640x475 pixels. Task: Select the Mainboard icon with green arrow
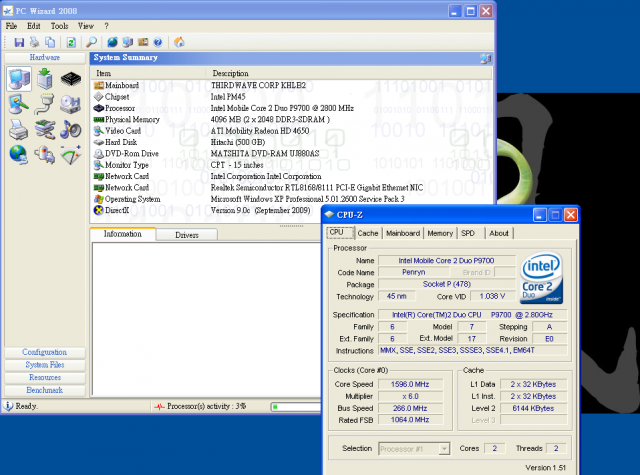tap(44, 79)
